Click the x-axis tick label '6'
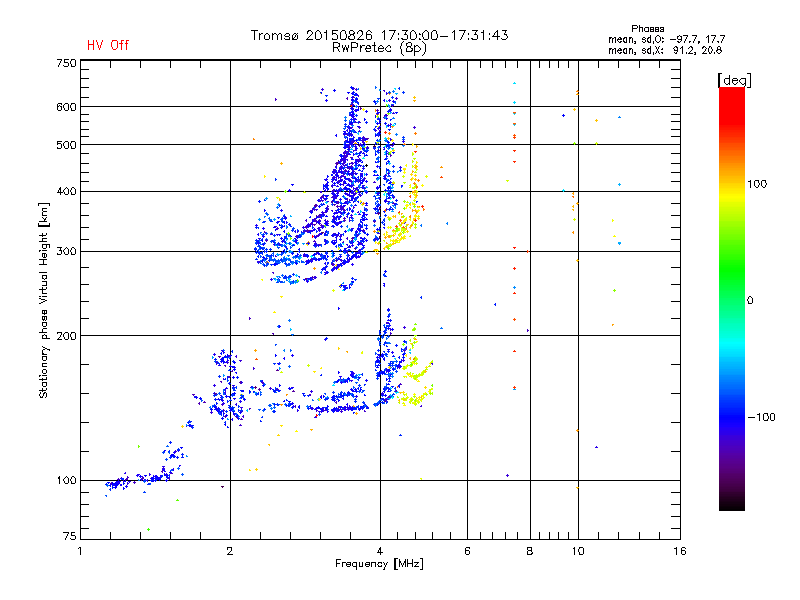 (x=467, y=551)
